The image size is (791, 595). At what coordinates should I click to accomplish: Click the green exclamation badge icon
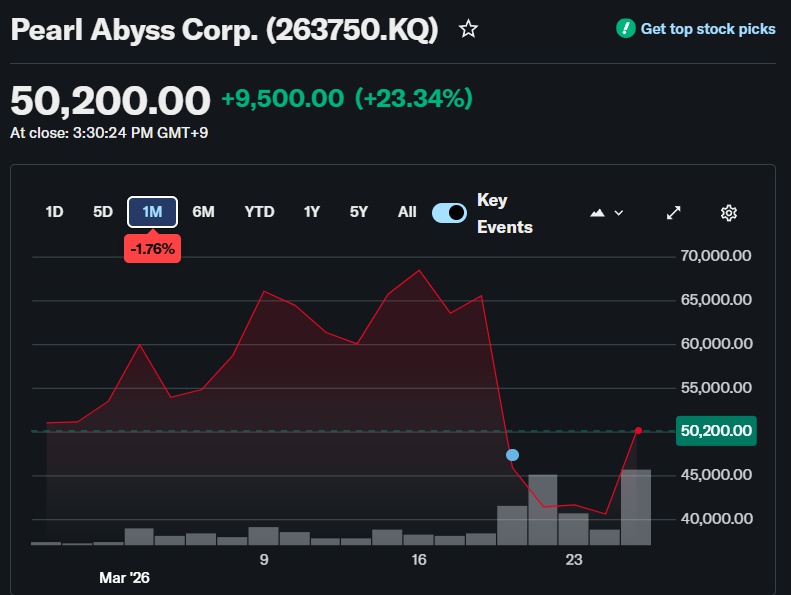tap(625, 29)
